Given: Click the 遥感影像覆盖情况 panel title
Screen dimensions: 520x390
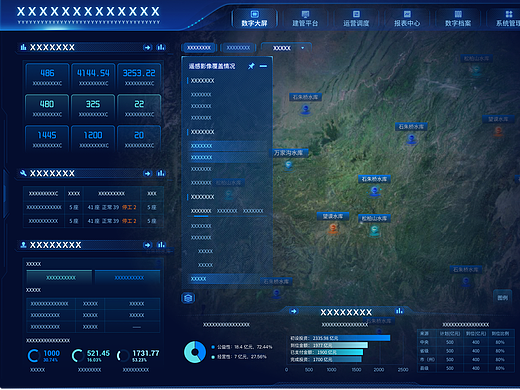Looking at the screenshot, I should coord(212,66).
